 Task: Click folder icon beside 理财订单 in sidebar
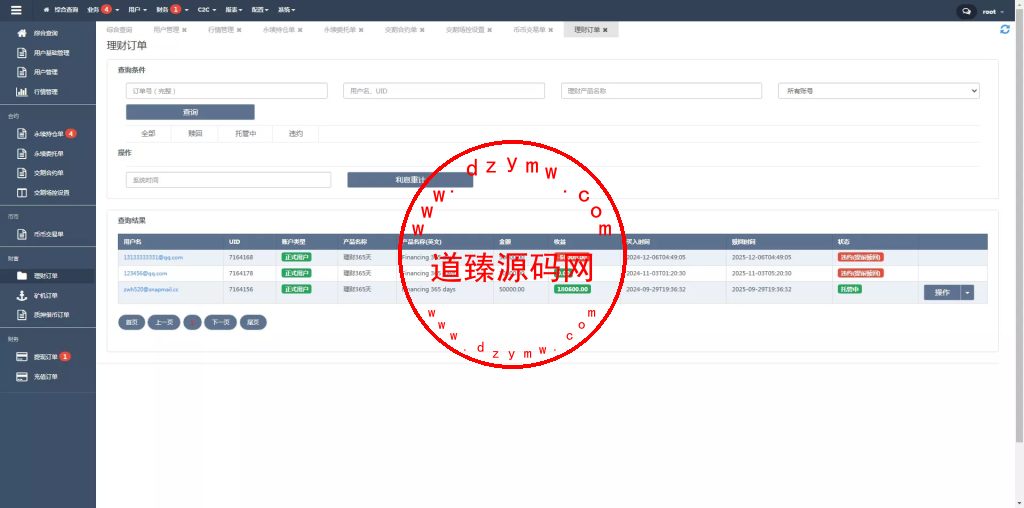coord(22,276)
